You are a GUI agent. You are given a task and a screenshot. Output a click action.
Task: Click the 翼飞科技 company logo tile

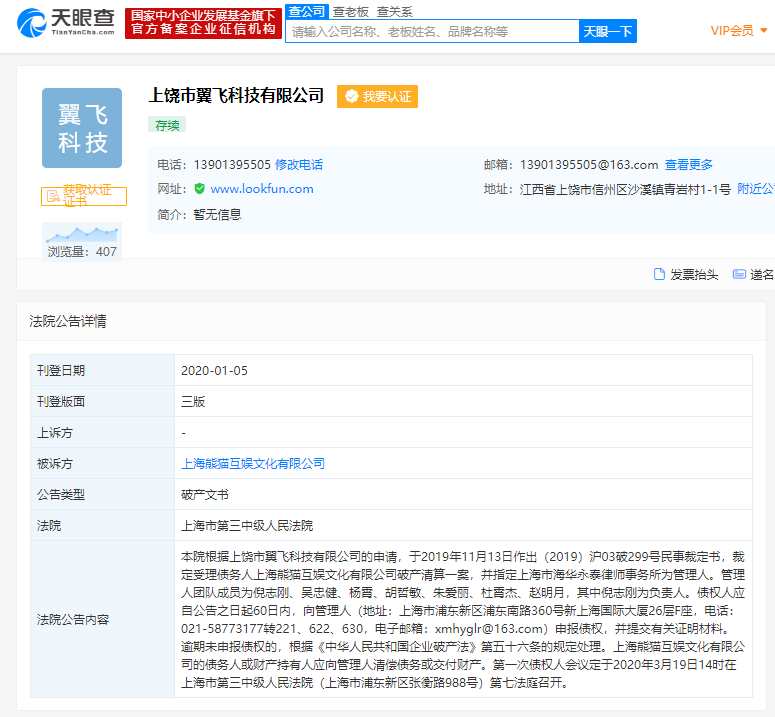pyautogui.click(x=82, y=128)
